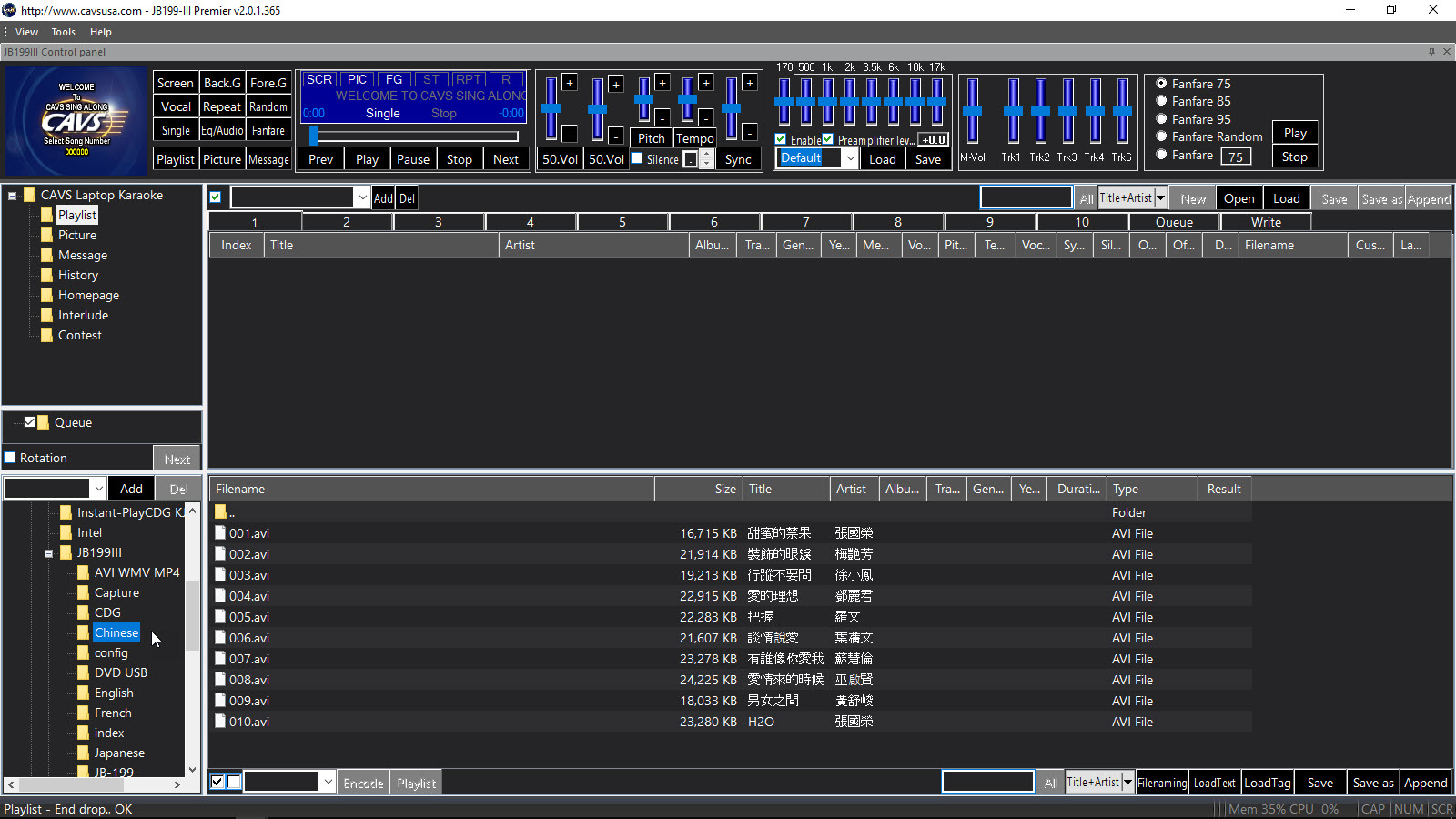
Task: Open the equalizer preset Default dropdown
Action: (850, 158)
